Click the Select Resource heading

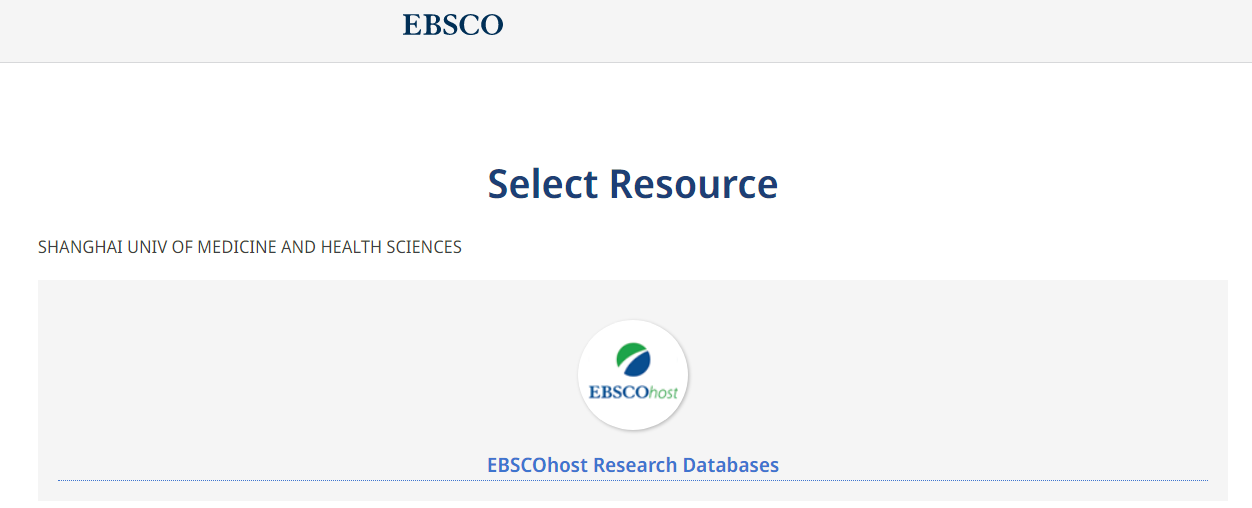click(x=632, y=184)
